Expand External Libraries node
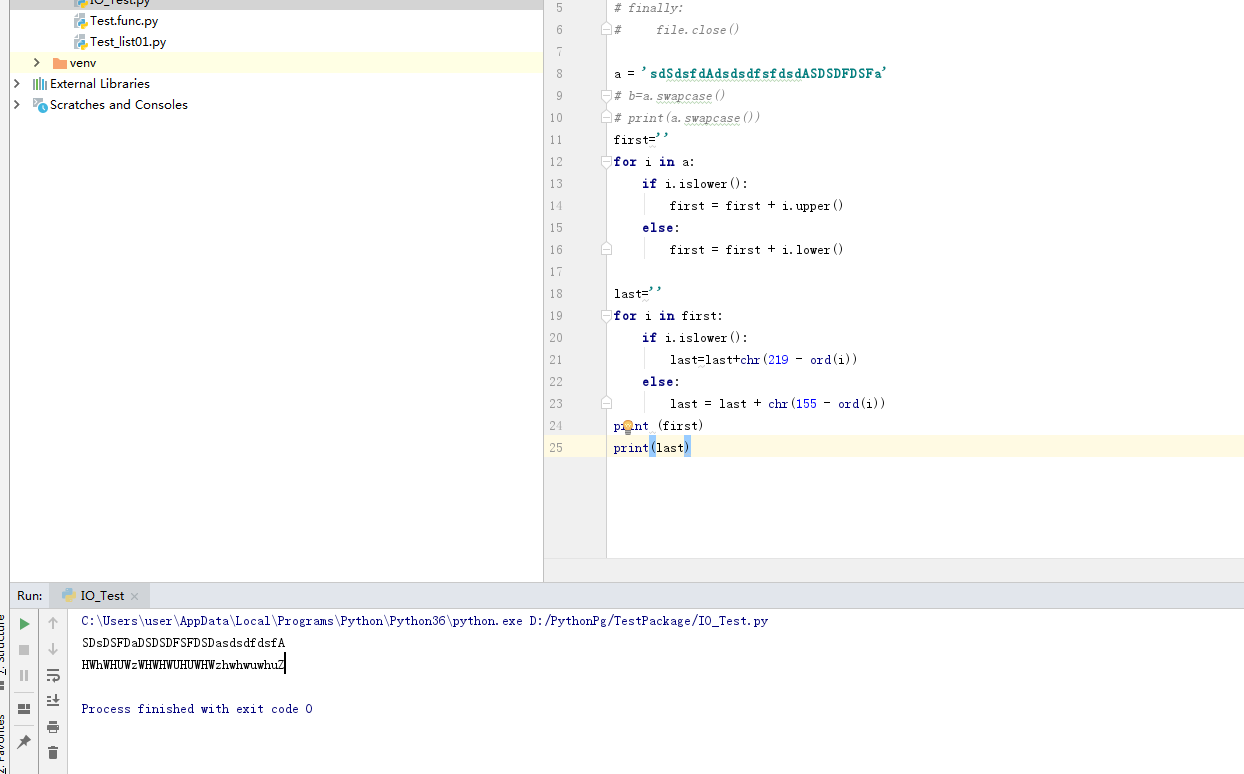 [17, 84]
